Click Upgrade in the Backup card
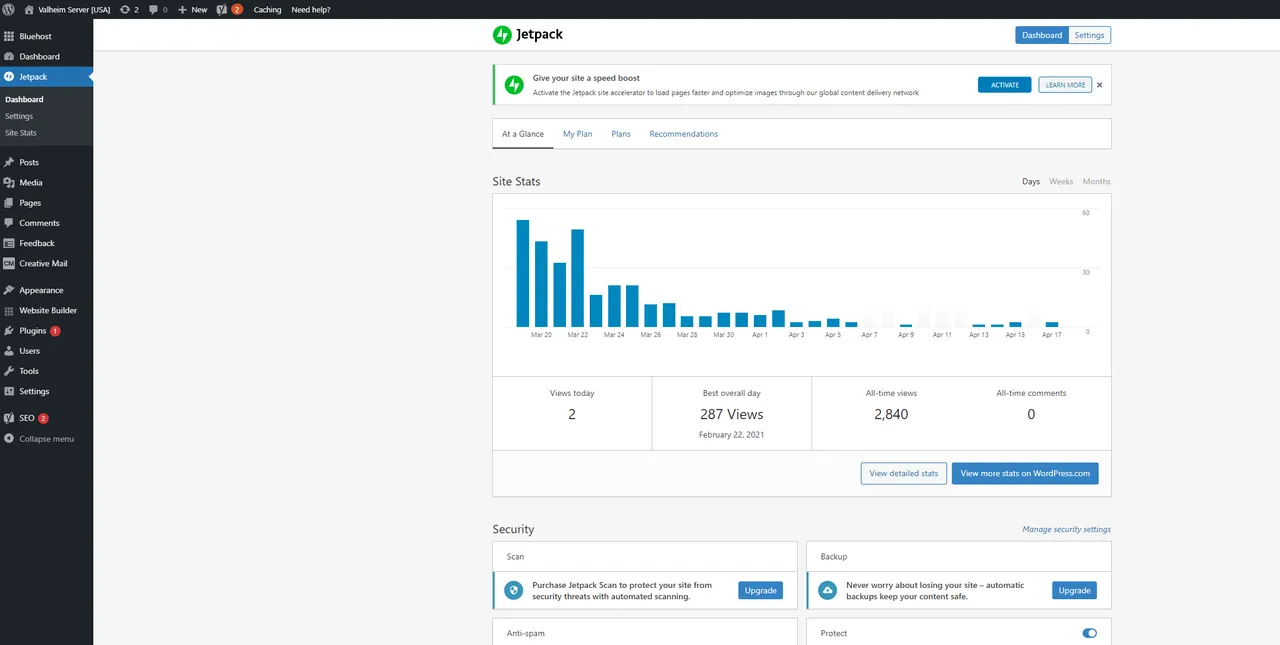Image resolution: width=1280 pixels, height=645 pixels. 1074,590
